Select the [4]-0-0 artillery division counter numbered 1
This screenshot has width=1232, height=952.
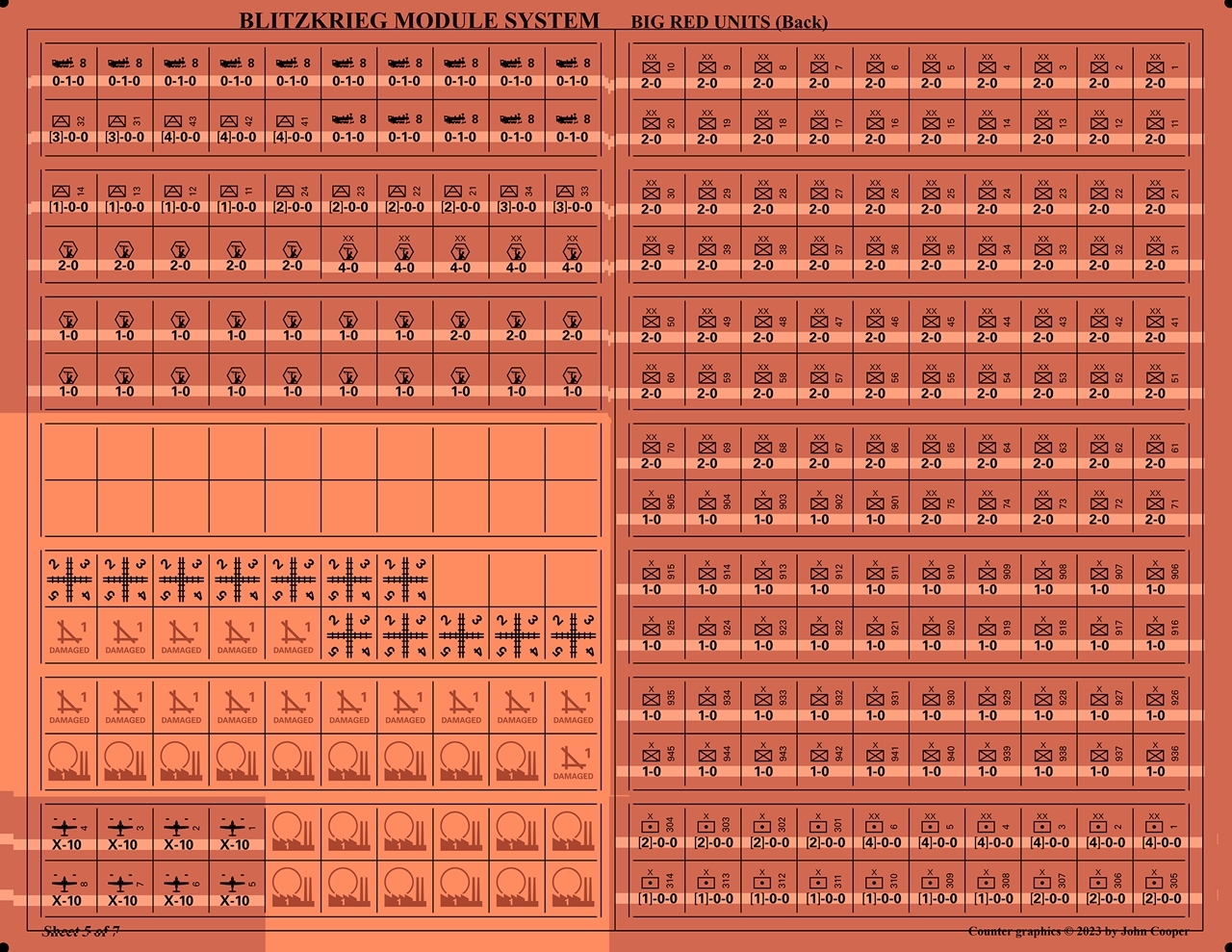(1162, 832)
